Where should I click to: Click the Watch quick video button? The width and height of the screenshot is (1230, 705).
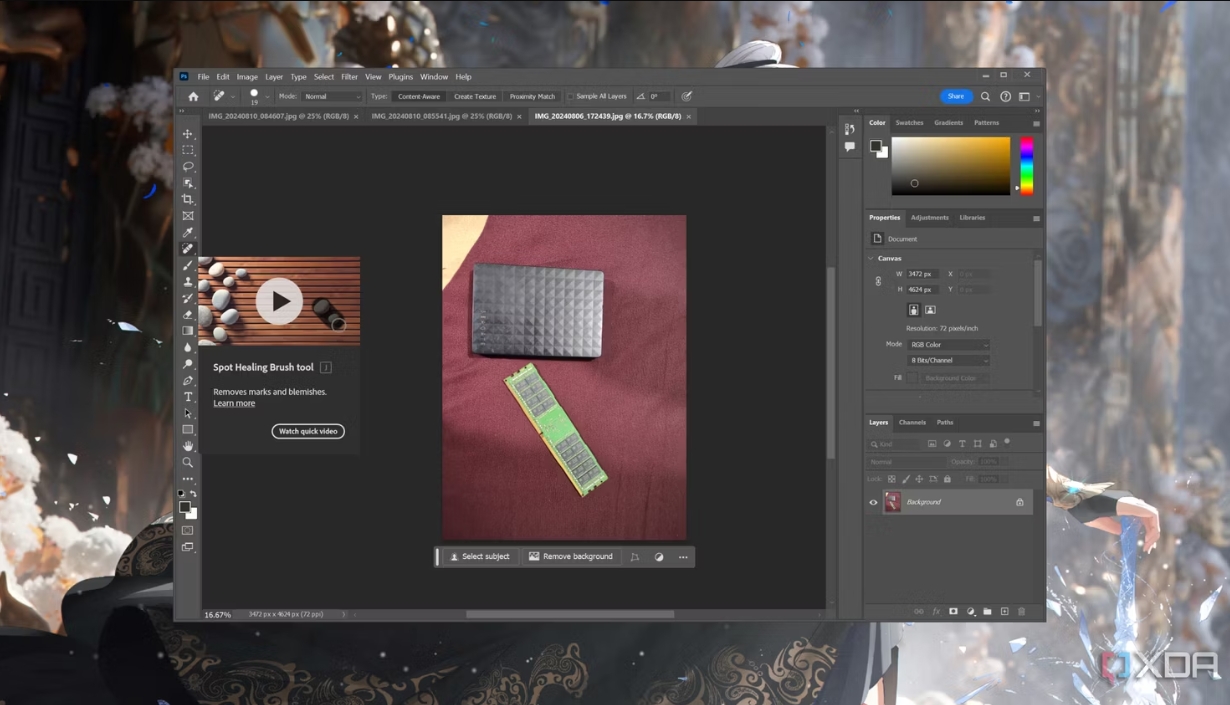308,431
